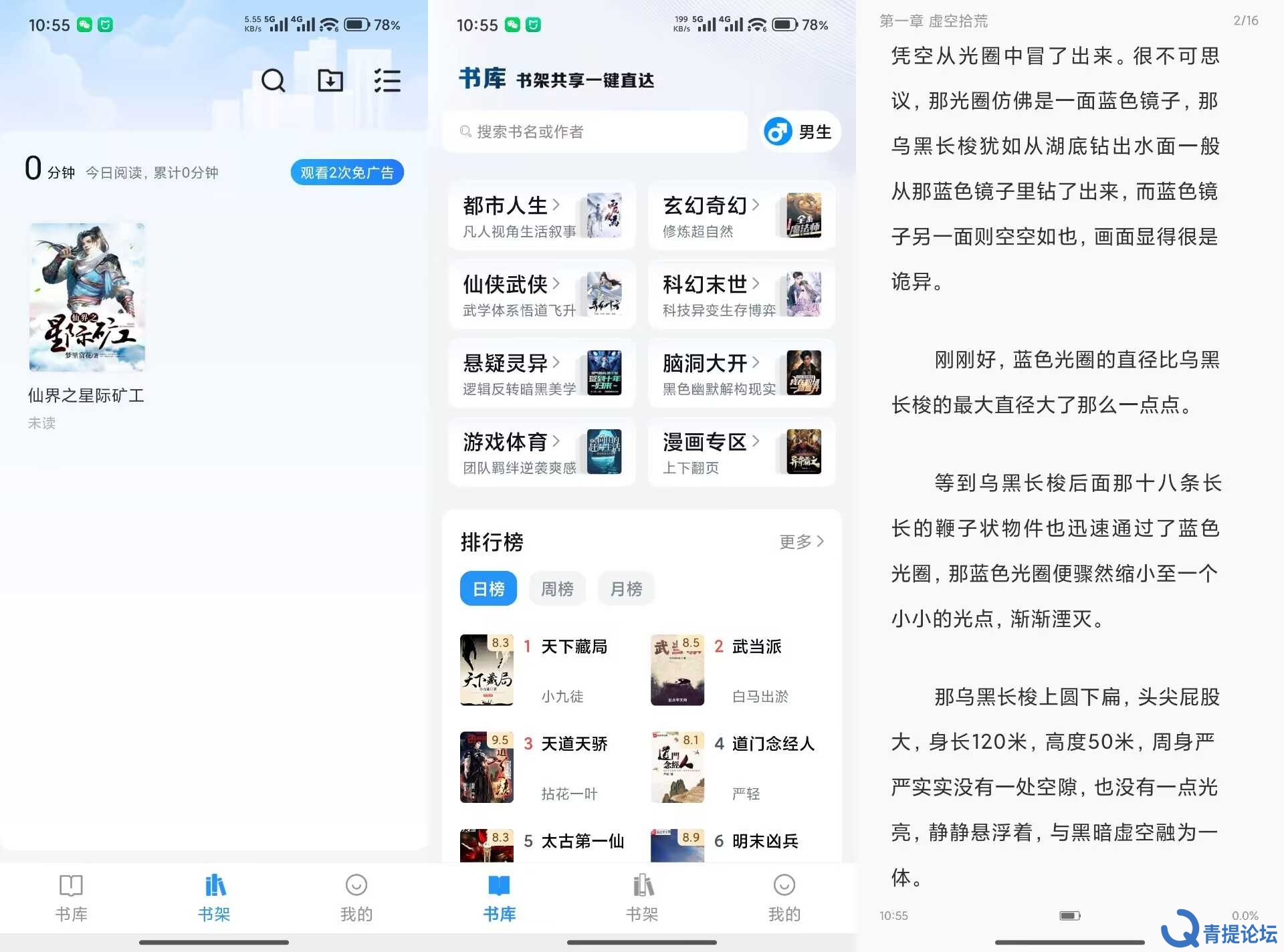Select 书架 tab in middle bottom bar
Screen dimensions: 1284x952
click(642, 898)
